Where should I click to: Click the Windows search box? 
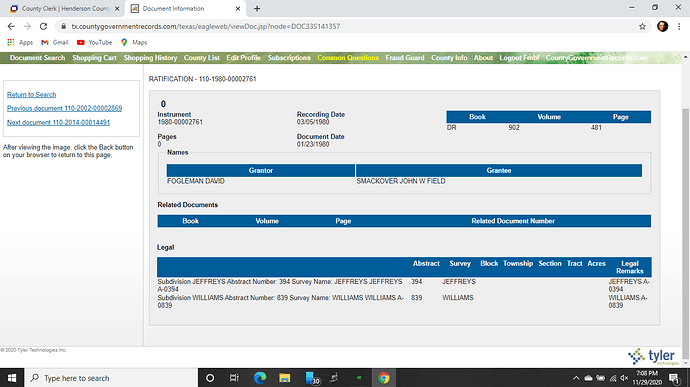[111, 378]
